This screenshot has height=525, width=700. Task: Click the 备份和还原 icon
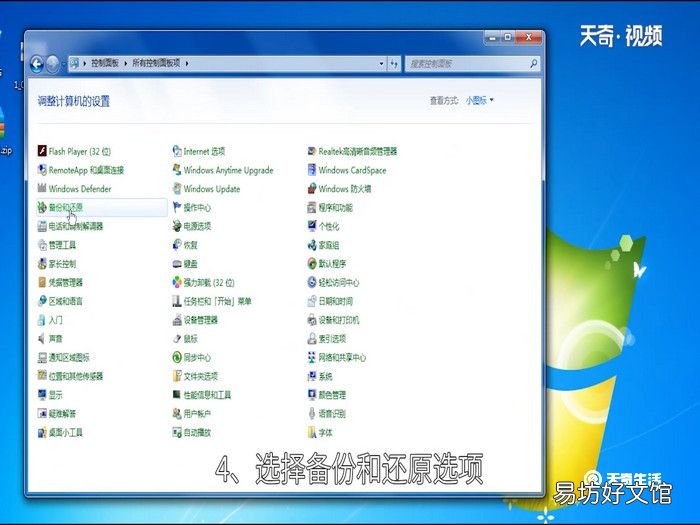click(x=42, y=207)
